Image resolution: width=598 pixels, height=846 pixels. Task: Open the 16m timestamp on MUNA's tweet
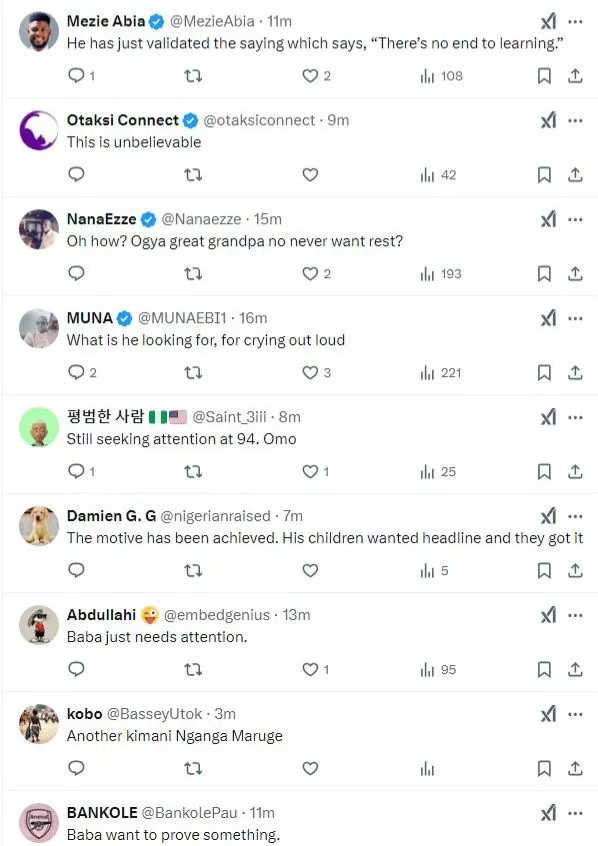tap(253, 318)
